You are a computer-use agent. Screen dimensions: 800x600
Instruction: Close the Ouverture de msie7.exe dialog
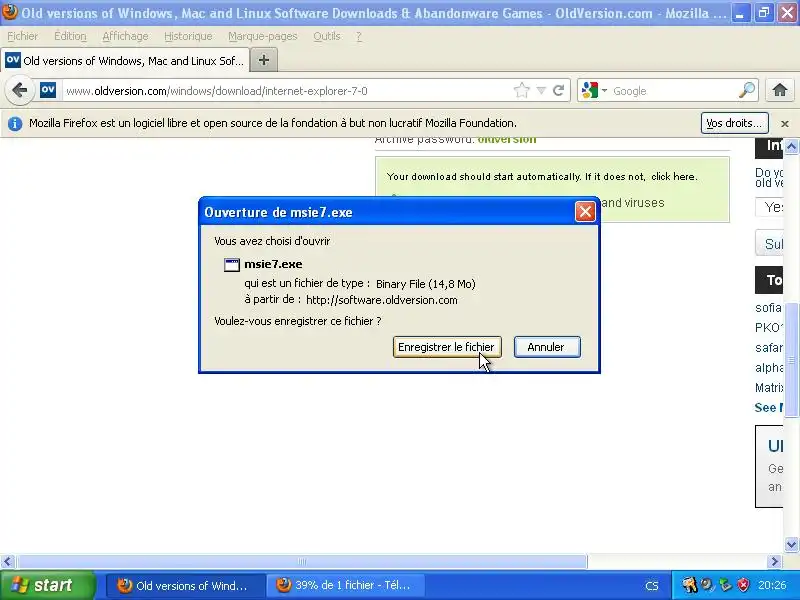[x=585, y=211]
